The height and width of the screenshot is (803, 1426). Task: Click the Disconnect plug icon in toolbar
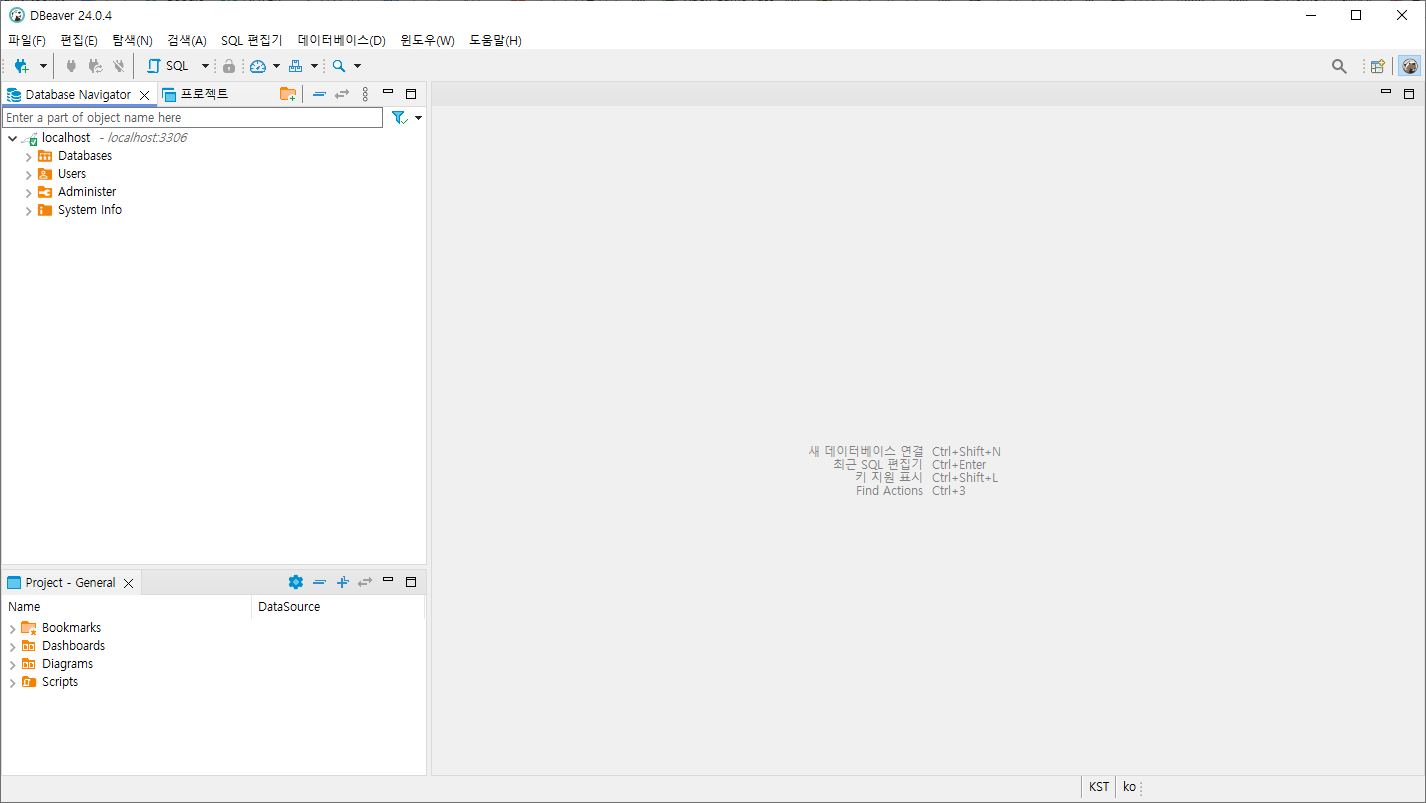click(x=119, y=66)
